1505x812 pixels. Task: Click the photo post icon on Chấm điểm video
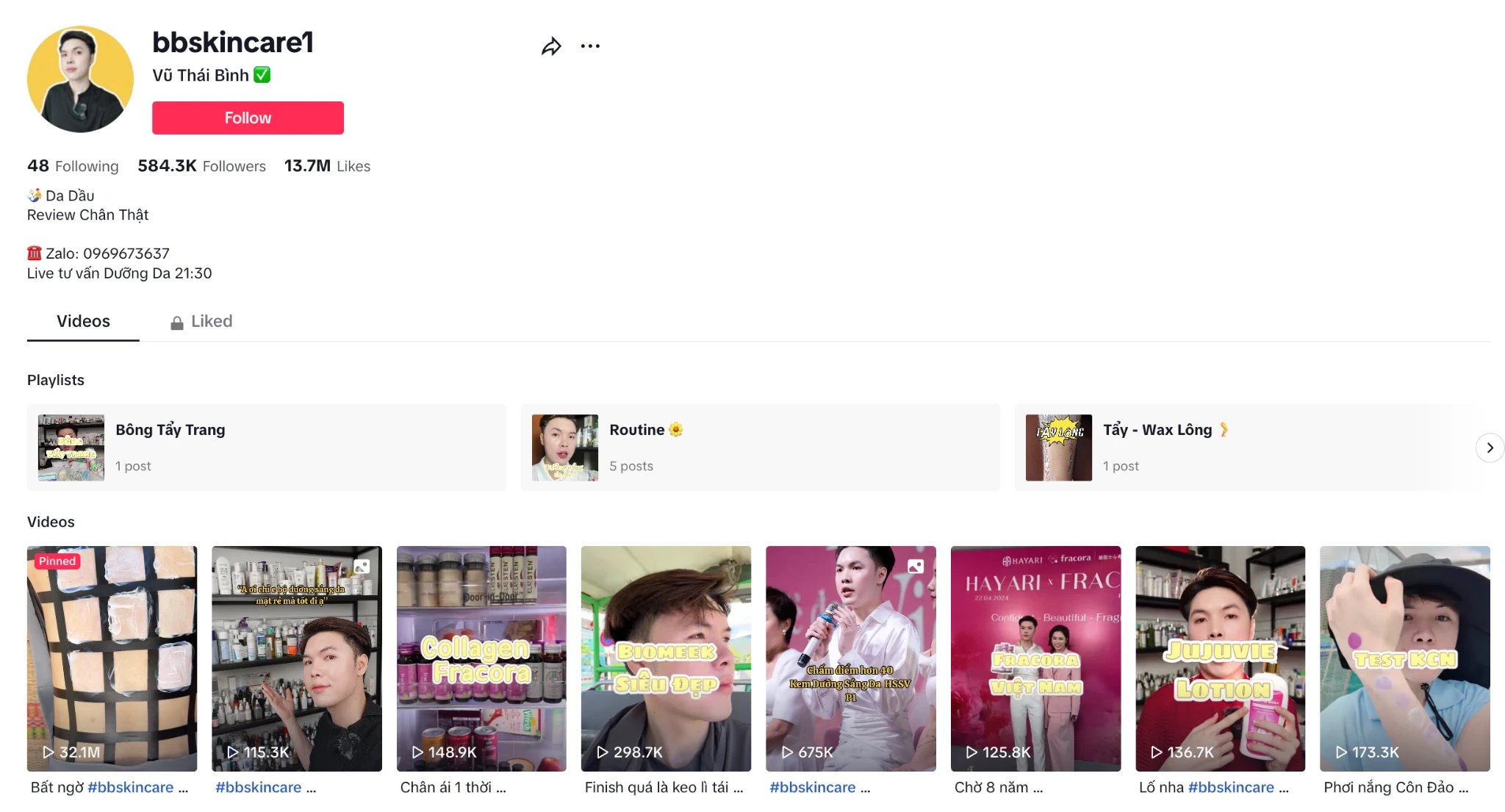[915, 567]
